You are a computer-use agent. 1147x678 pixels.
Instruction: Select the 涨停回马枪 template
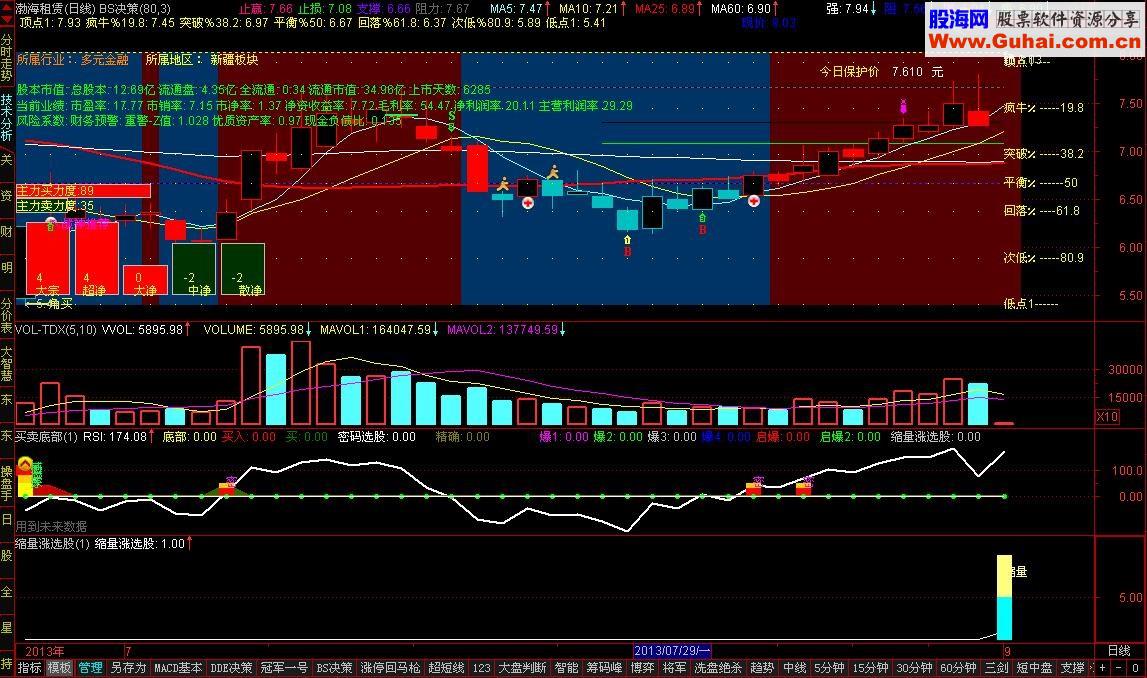click(x=391, y=668)
